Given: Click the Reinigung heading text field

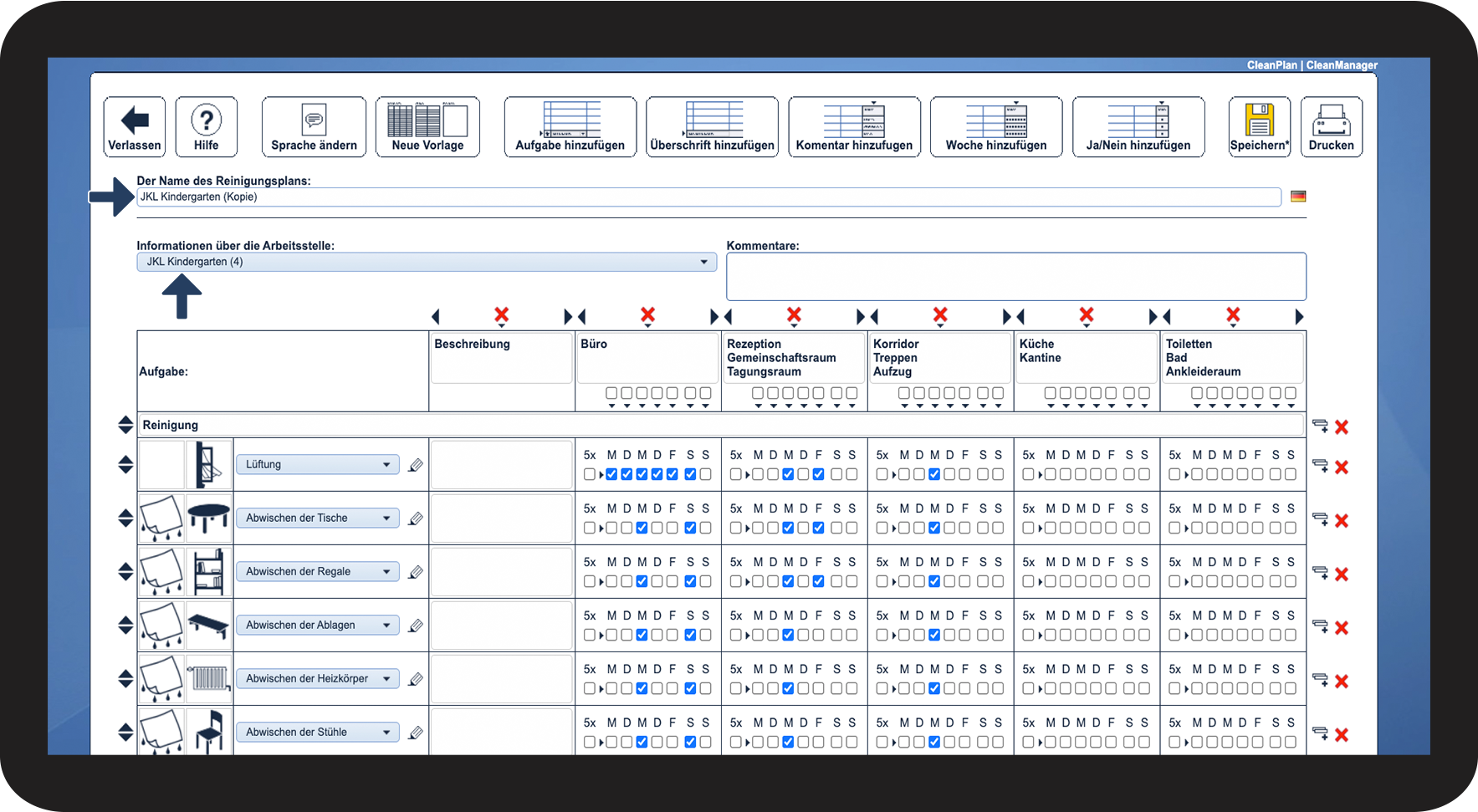Looking at the screenshot, I should coord(722,425).
